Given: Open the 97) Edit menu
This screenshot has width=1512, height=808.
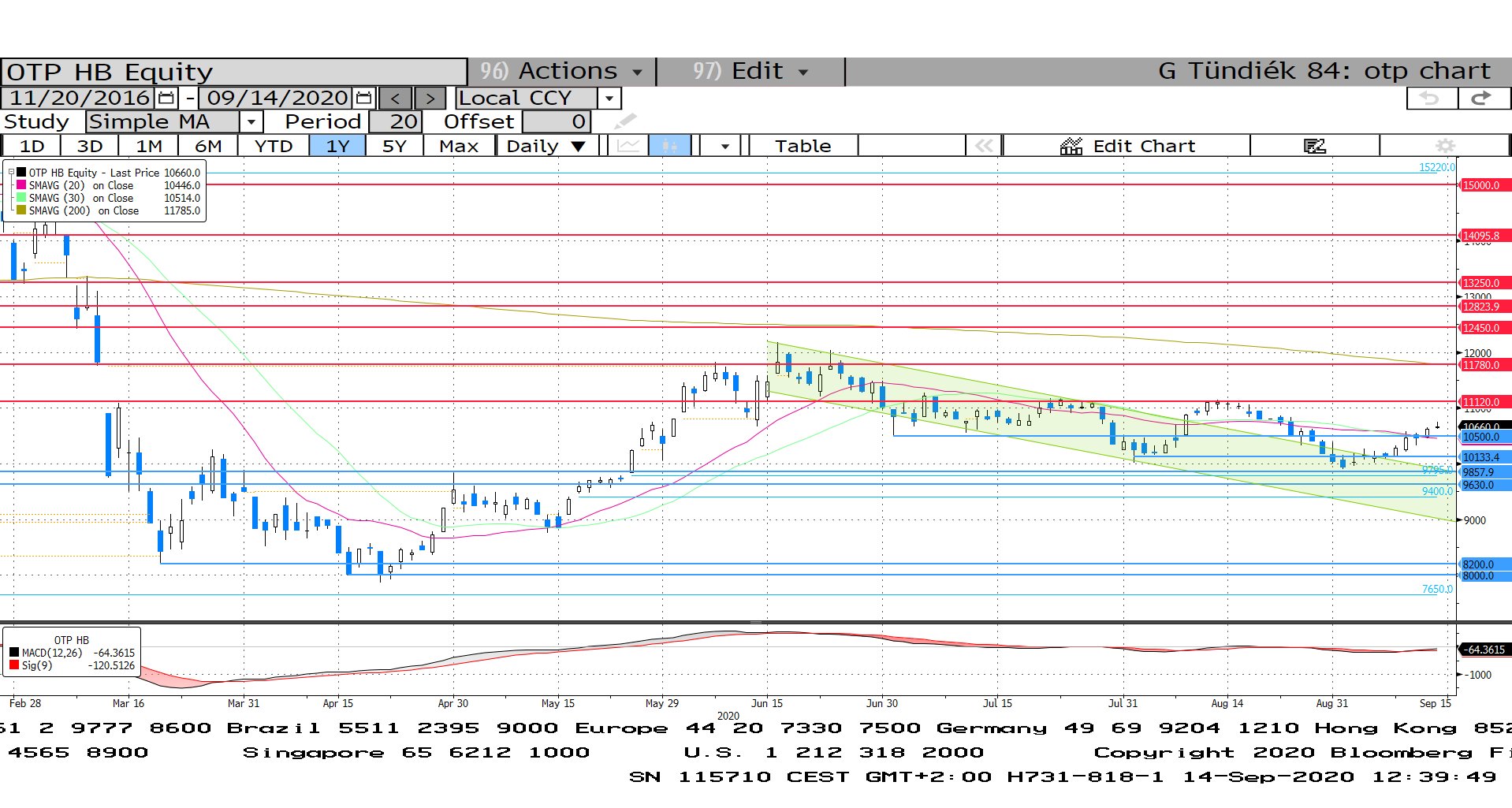Looking at the screenshot, I should [750, 72].
